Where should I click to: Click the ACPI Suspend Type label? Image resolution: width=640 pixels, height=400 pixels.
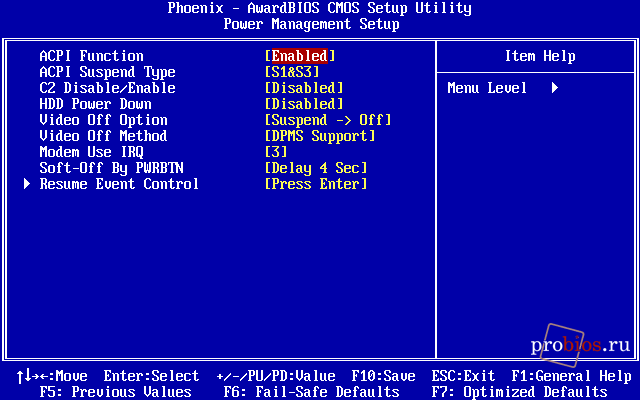pos(107,72)
